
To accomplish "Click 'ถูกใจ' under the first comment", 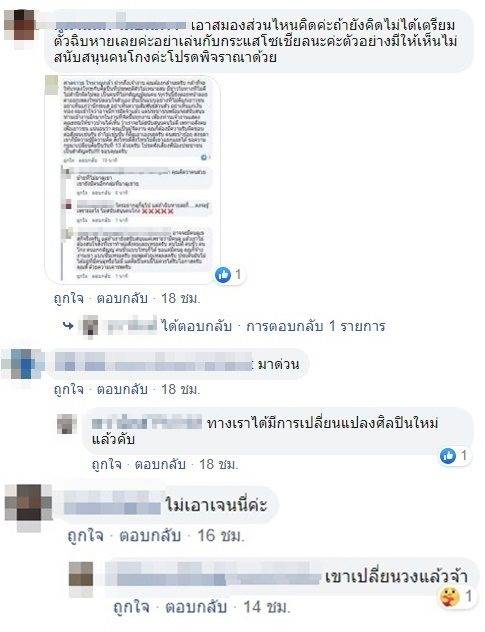I will click(69, 299).
